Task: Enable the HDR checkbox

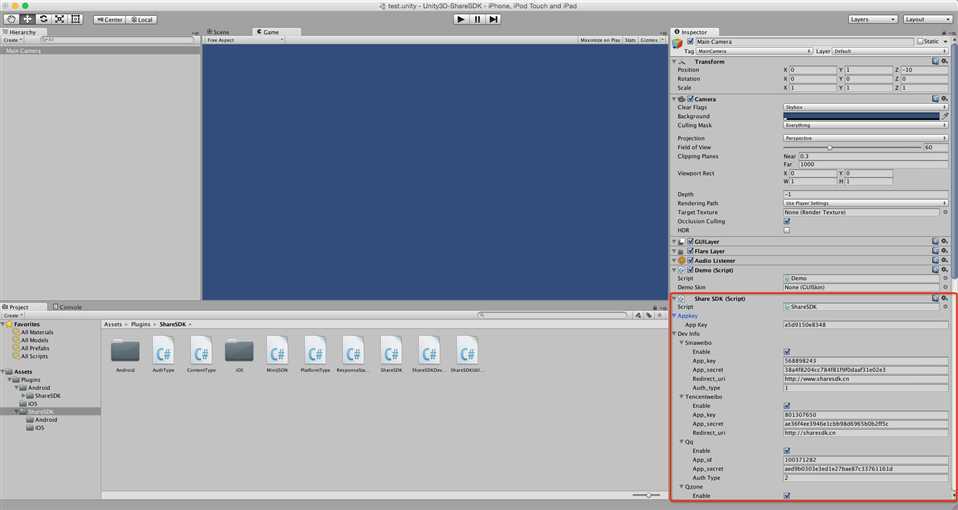Action: point(787,231)
